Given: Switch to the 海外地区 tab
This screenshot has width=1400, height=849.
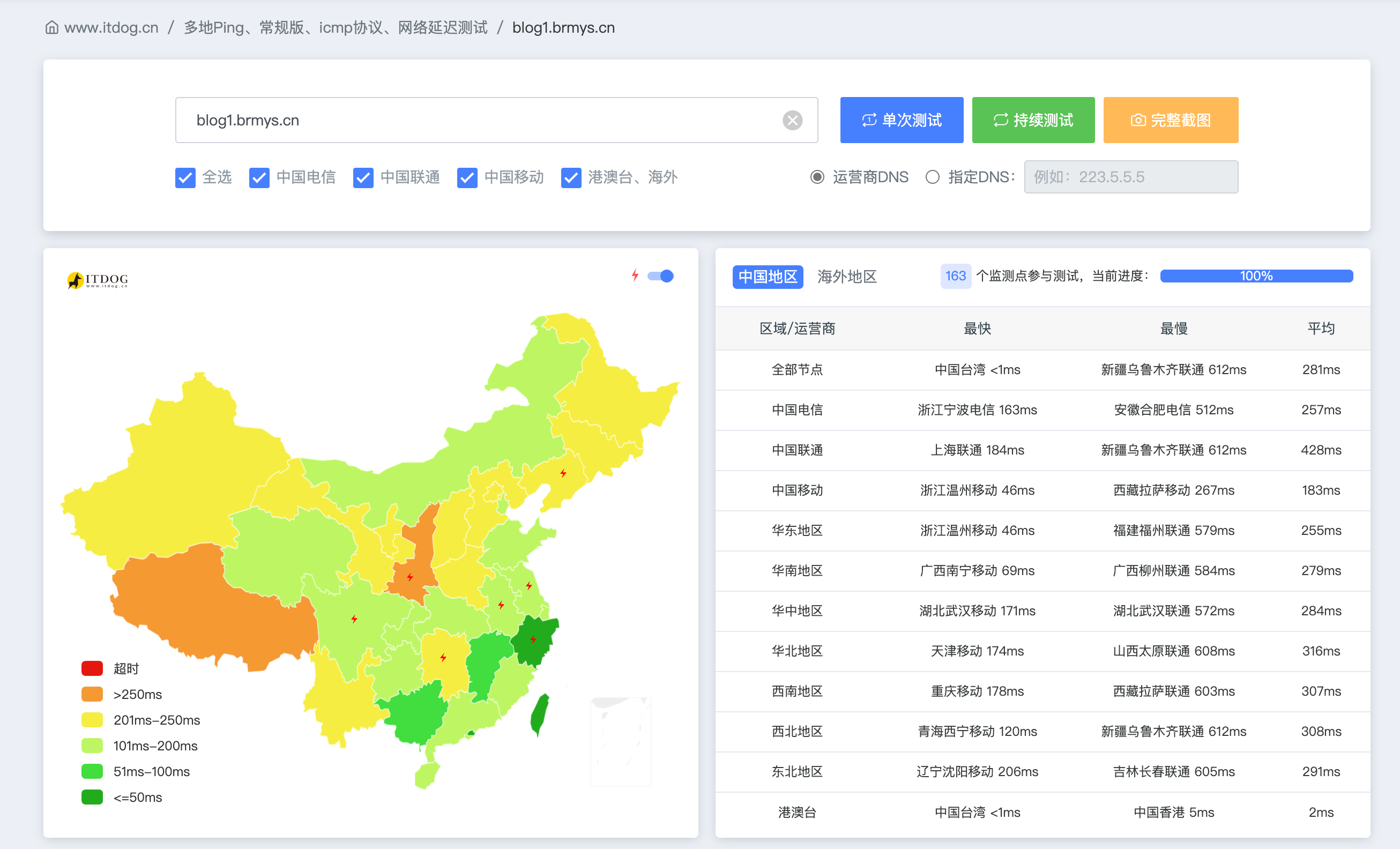Looking at the screenshot, I should 846,277.
